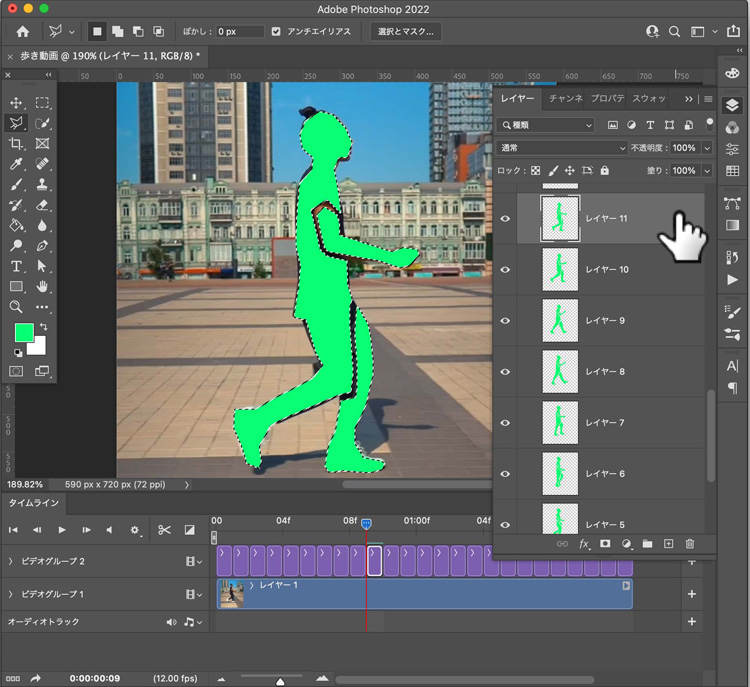Select the Zoom tool
The image size is (750, 687).
[16, 307]
